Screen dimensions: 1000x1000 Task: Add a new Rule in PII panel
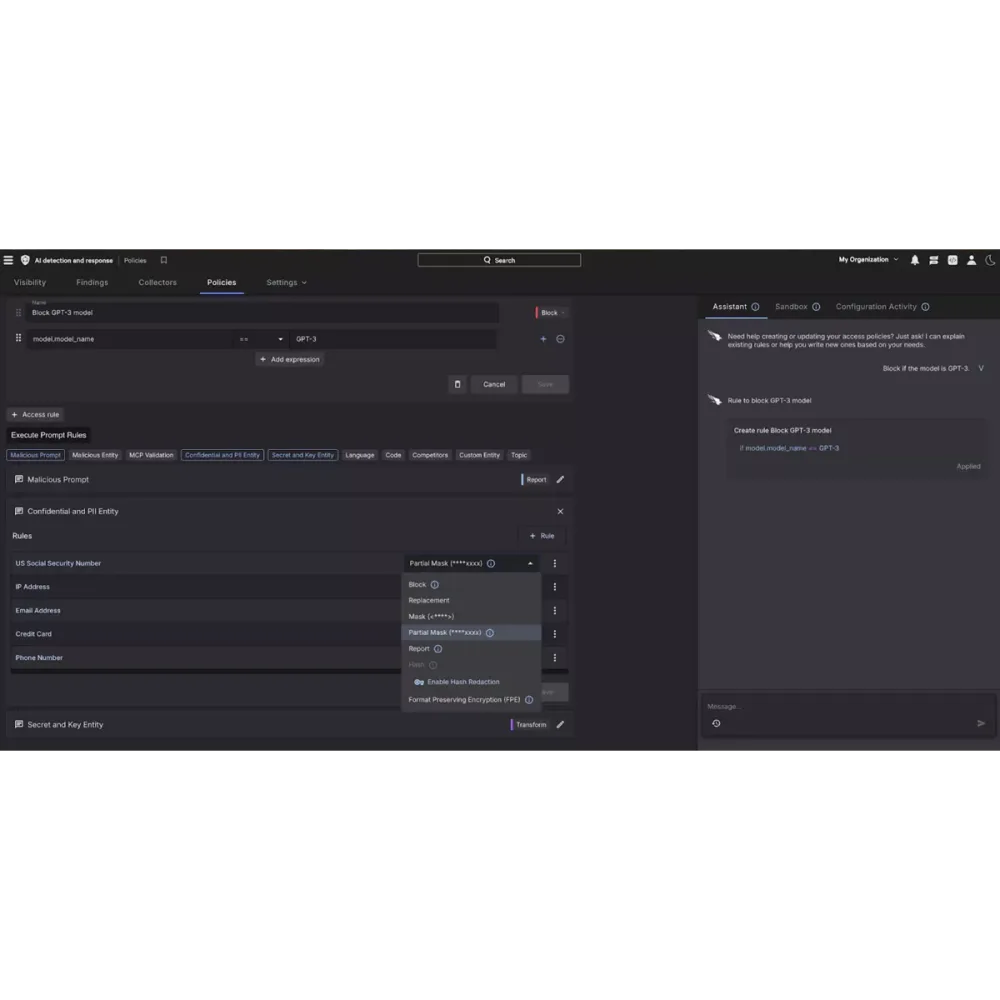[x=542, y=536]
